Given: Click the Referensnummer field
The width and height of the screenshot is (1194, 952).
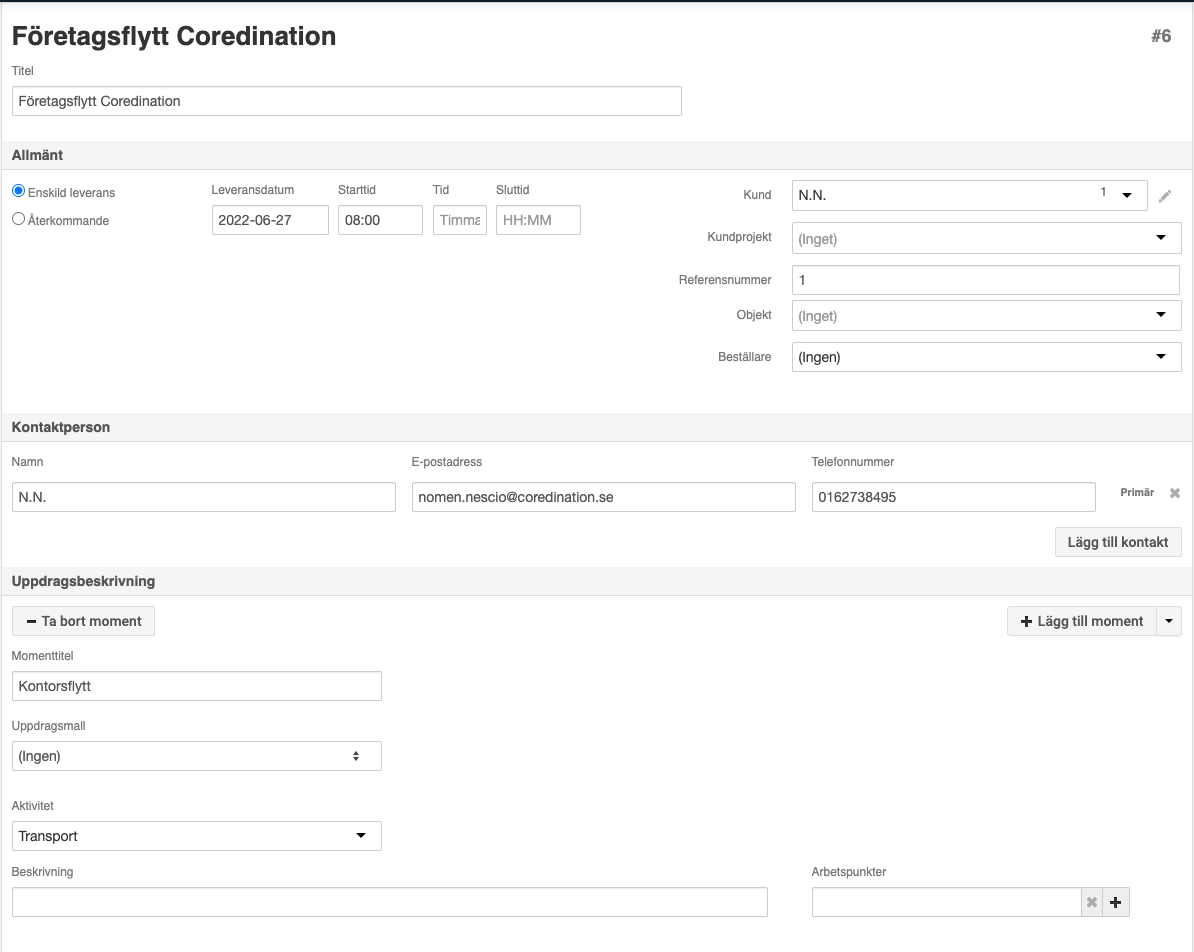Looking at the screenshot, I should click(986, 280).
